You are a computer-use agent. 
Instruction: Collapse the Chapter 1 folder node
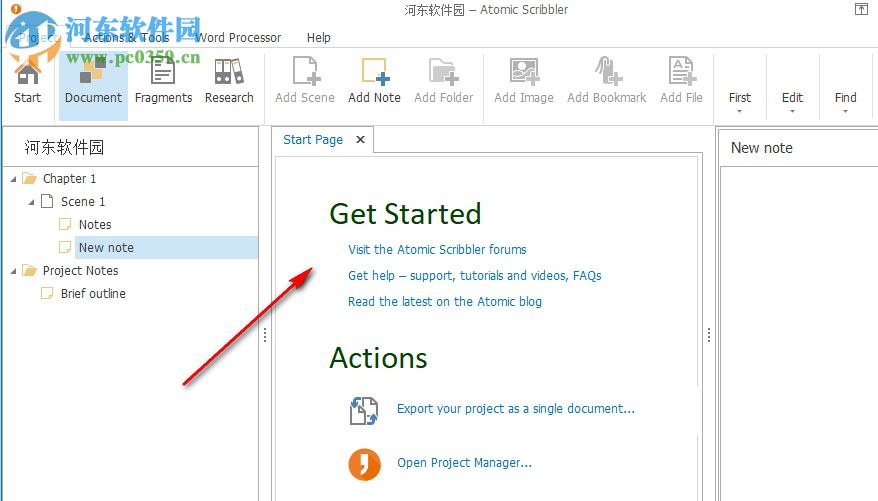coord(13,179)
